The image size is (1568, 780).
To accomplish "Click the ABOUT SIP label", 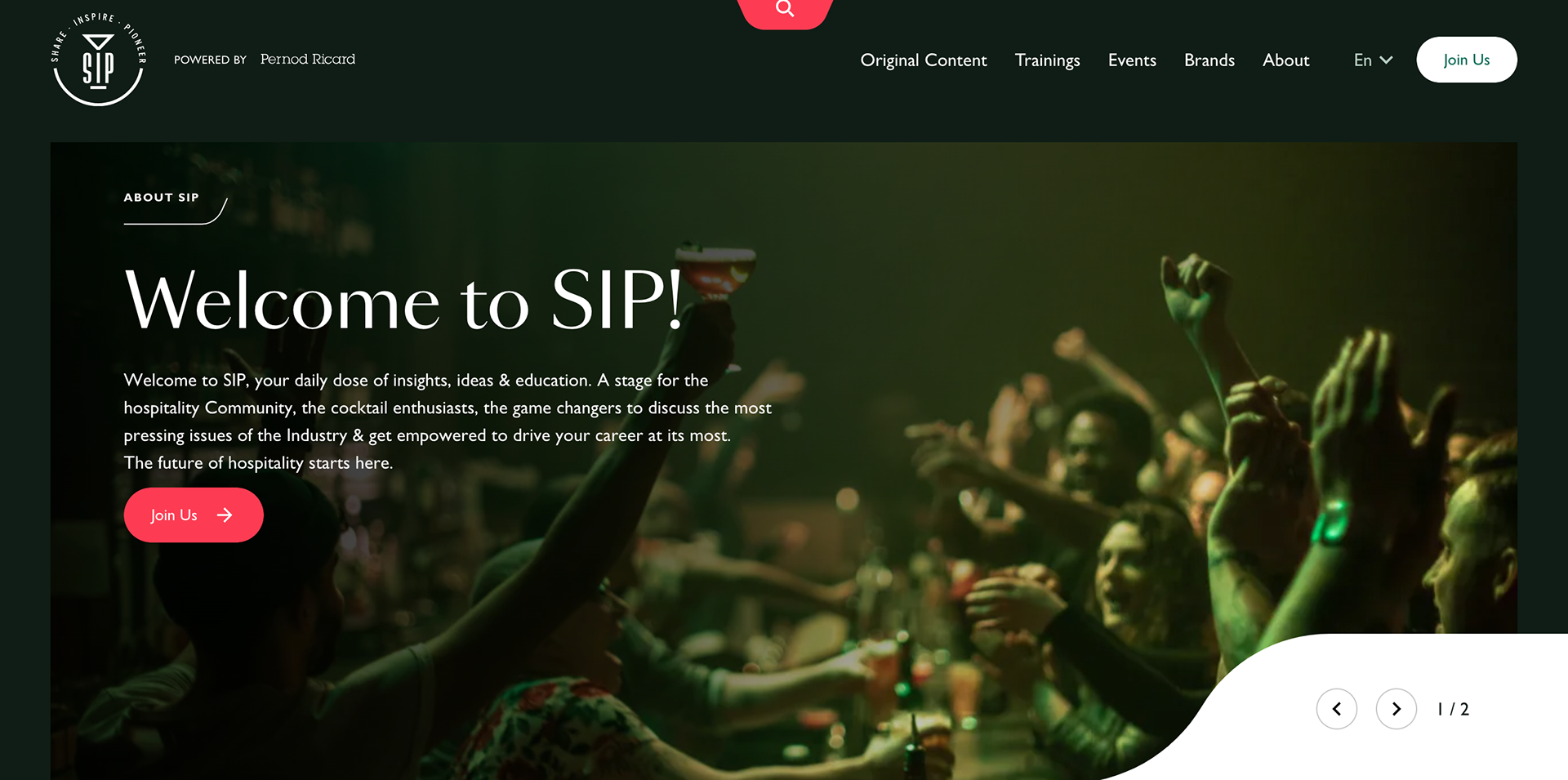I will (x=162, y=198).
